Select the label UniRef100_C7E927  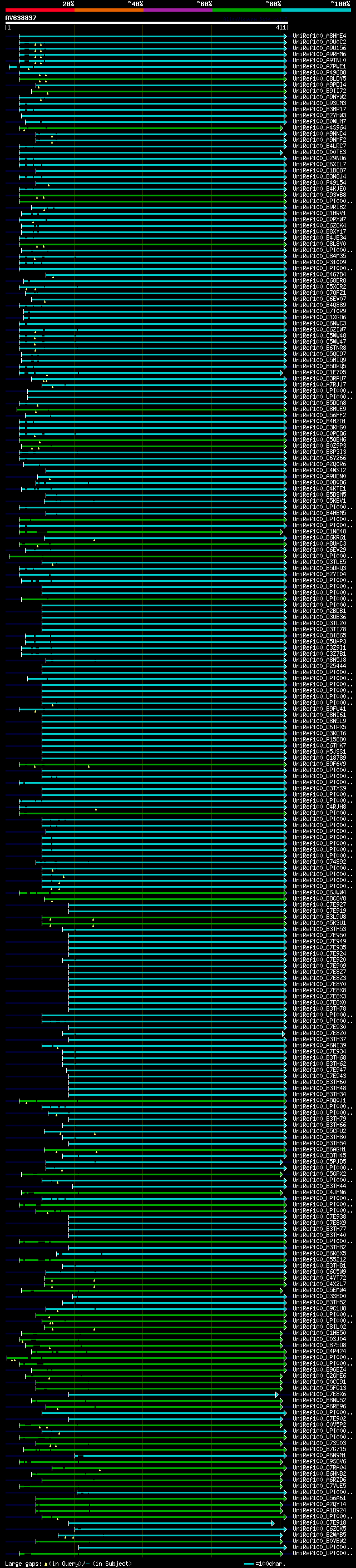(319, 904)
